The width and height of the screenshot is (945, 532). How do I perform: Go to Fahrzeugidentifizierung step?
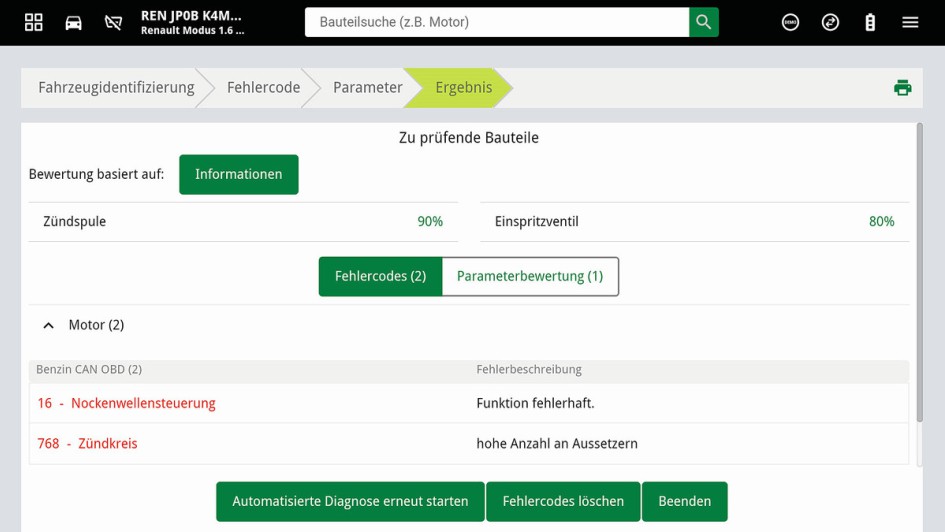coord(116,87)
